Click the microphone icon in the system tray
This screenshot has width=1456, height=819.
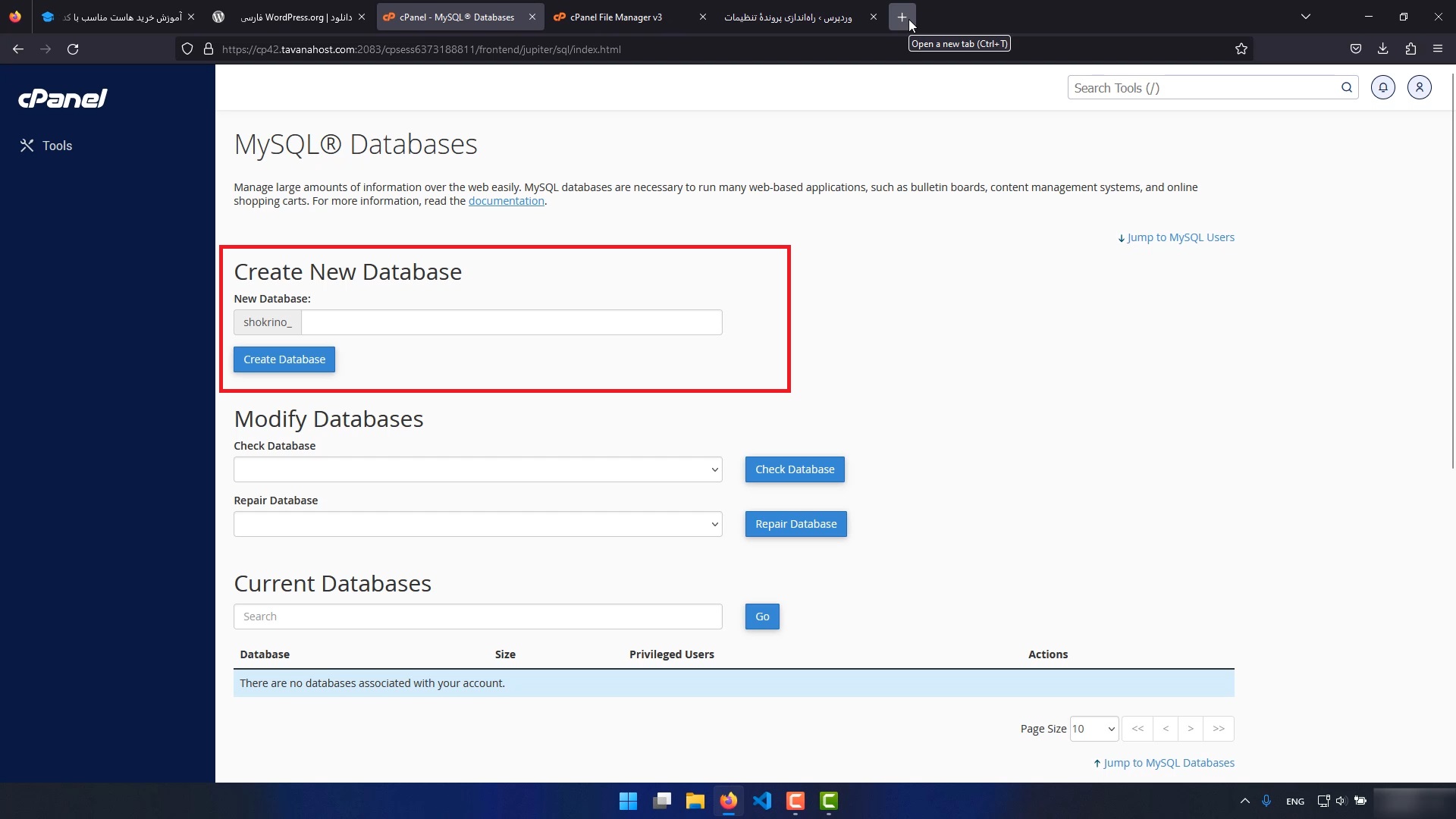pyautogui.click(x=1266, y=801)
